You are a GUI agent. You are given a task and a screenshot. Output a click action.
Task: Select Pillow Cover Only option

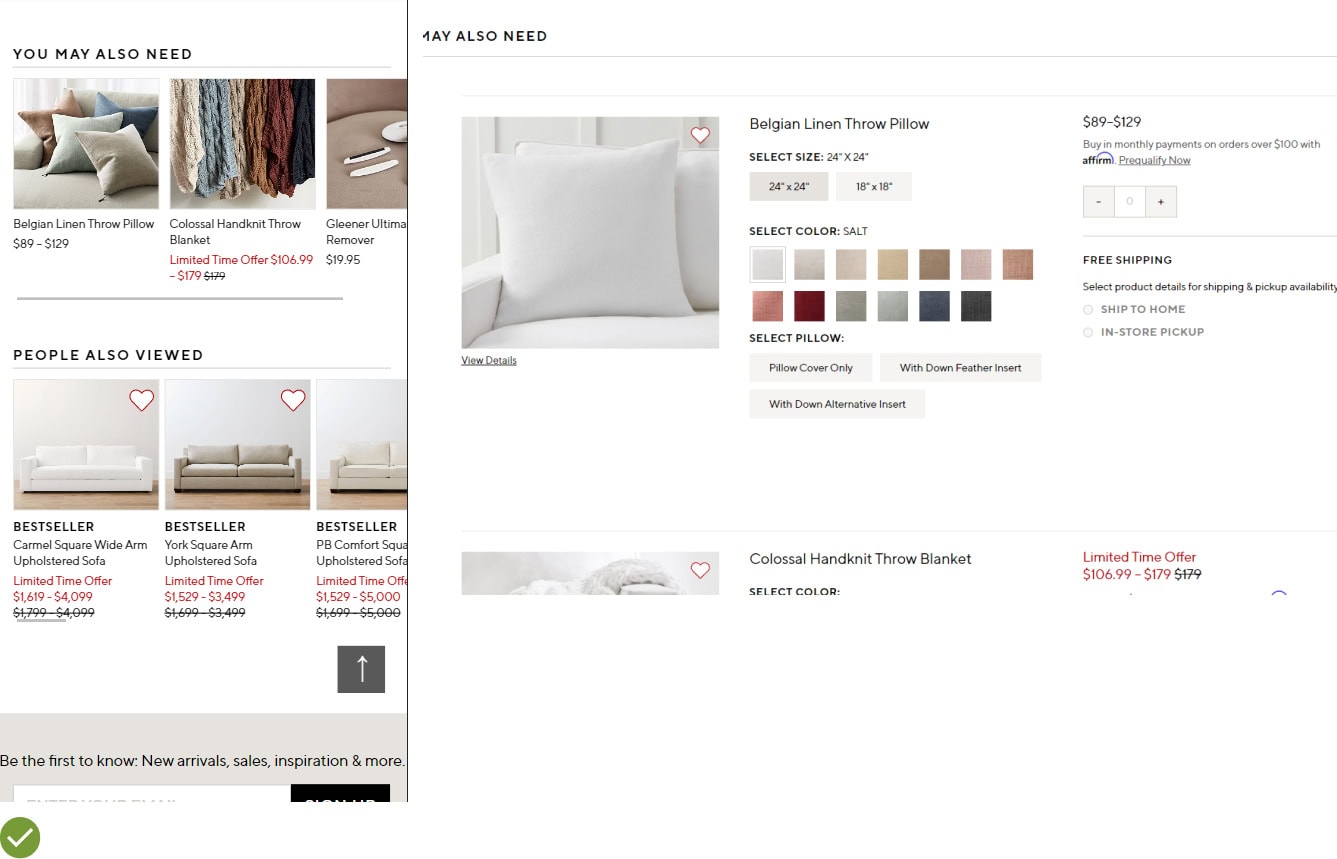[811, 368]
